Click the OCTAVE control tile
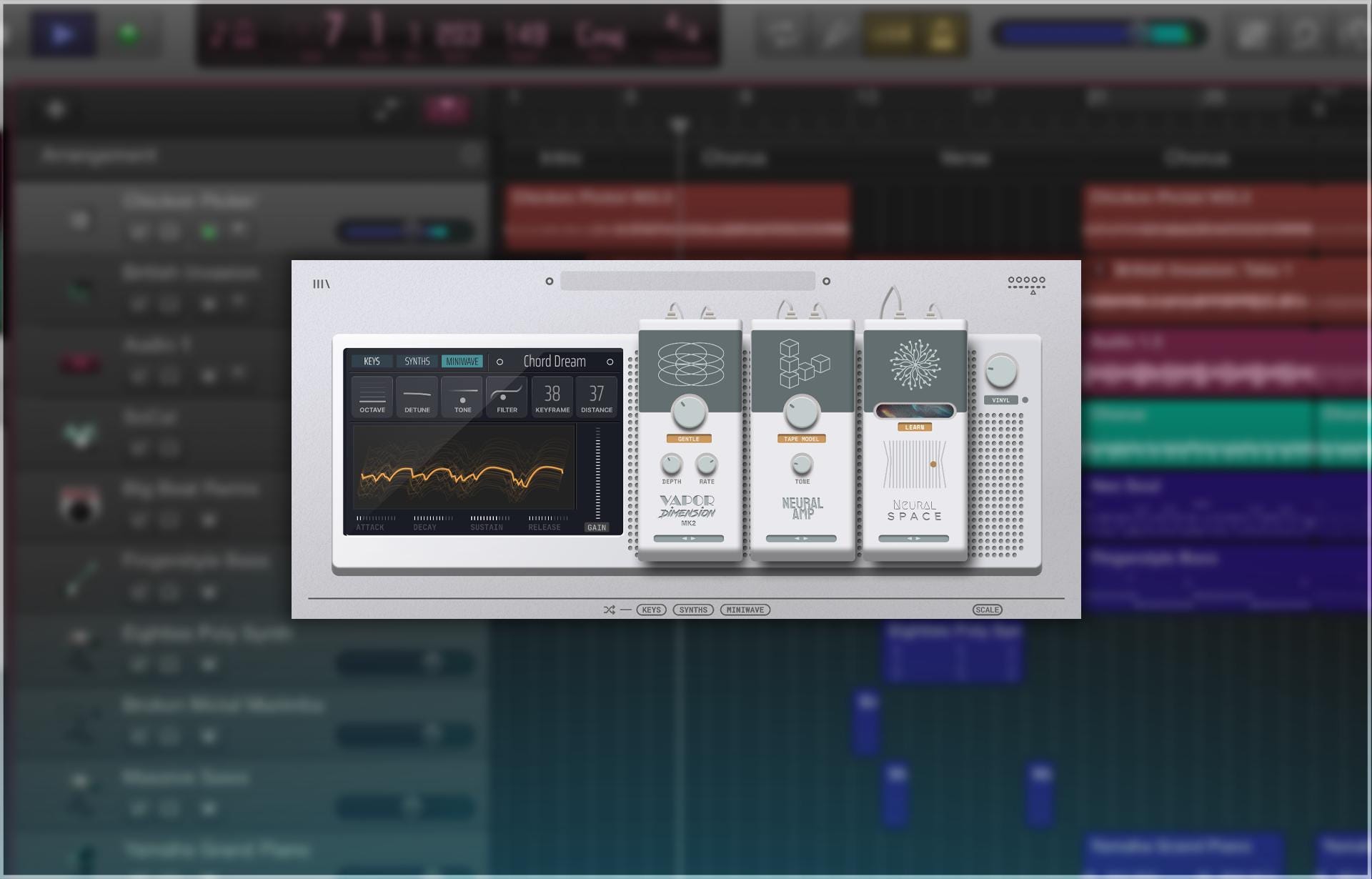1372x879 pixels. (372, 397)
